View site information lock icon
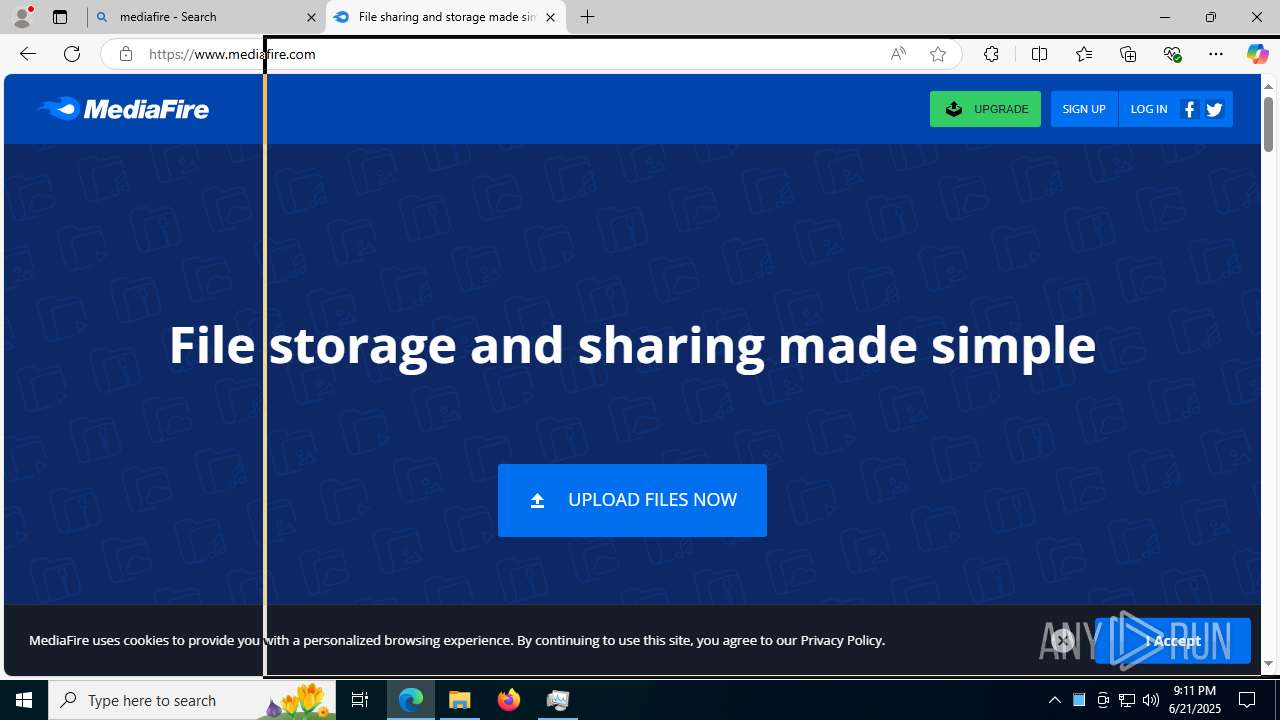The height and width of the screenshot is (720, 1280). tap(125, 54)
